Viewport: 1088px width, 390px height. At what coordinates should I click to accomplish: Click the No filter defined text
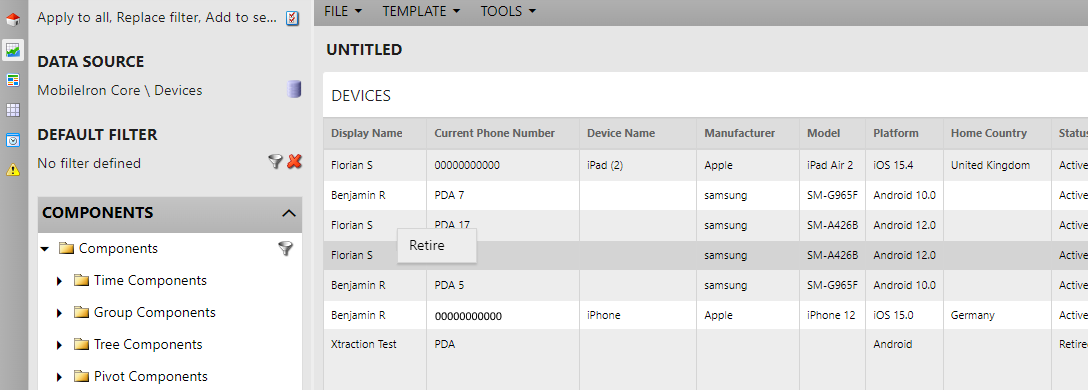[x=89, y=163]
